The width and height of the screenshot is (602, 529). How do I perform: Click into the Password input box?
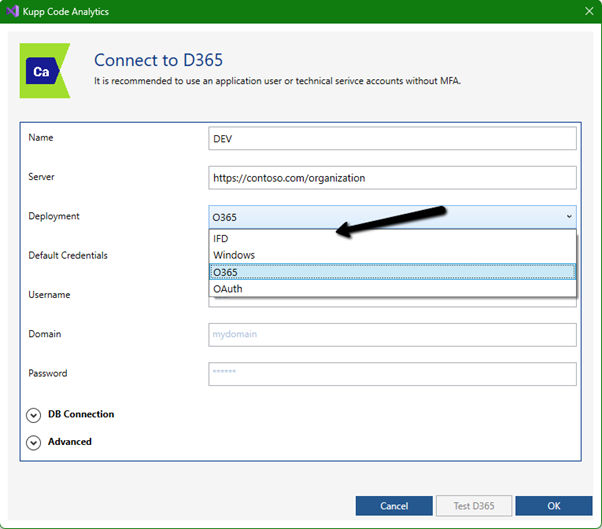point(392,374)
